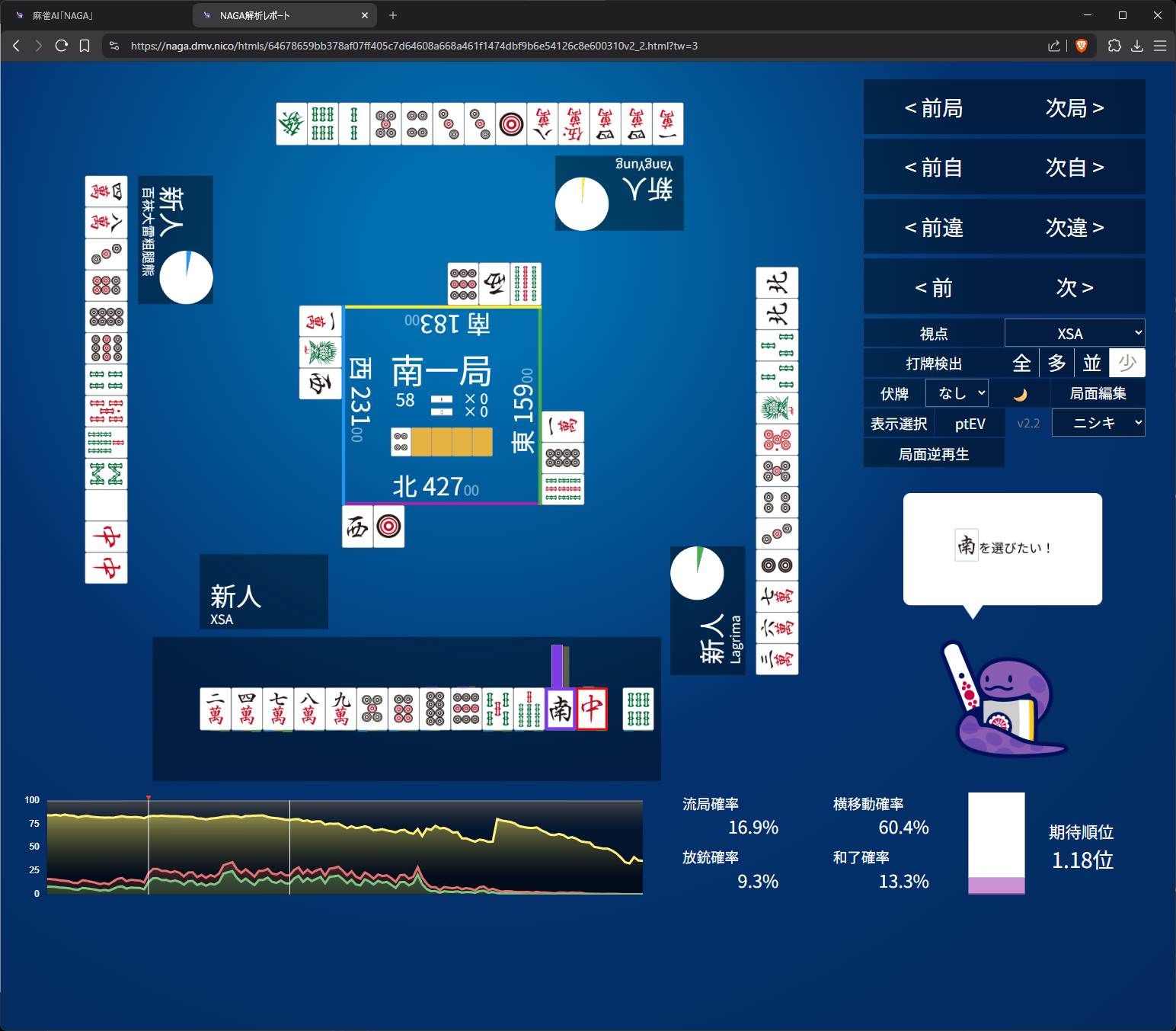Viewport: 1176px width, 1031px height.
Task: Open the browser extensions puzzle icon
Action: click(x=1114, y=46)
